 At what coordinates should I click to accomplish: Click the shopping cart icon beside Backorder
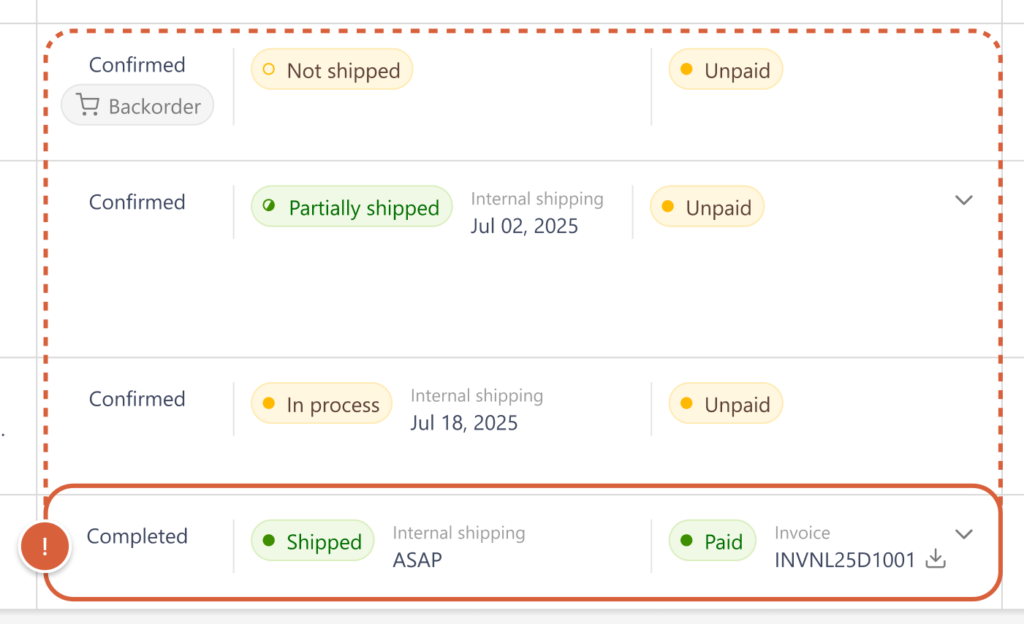[x=88, y=106]
